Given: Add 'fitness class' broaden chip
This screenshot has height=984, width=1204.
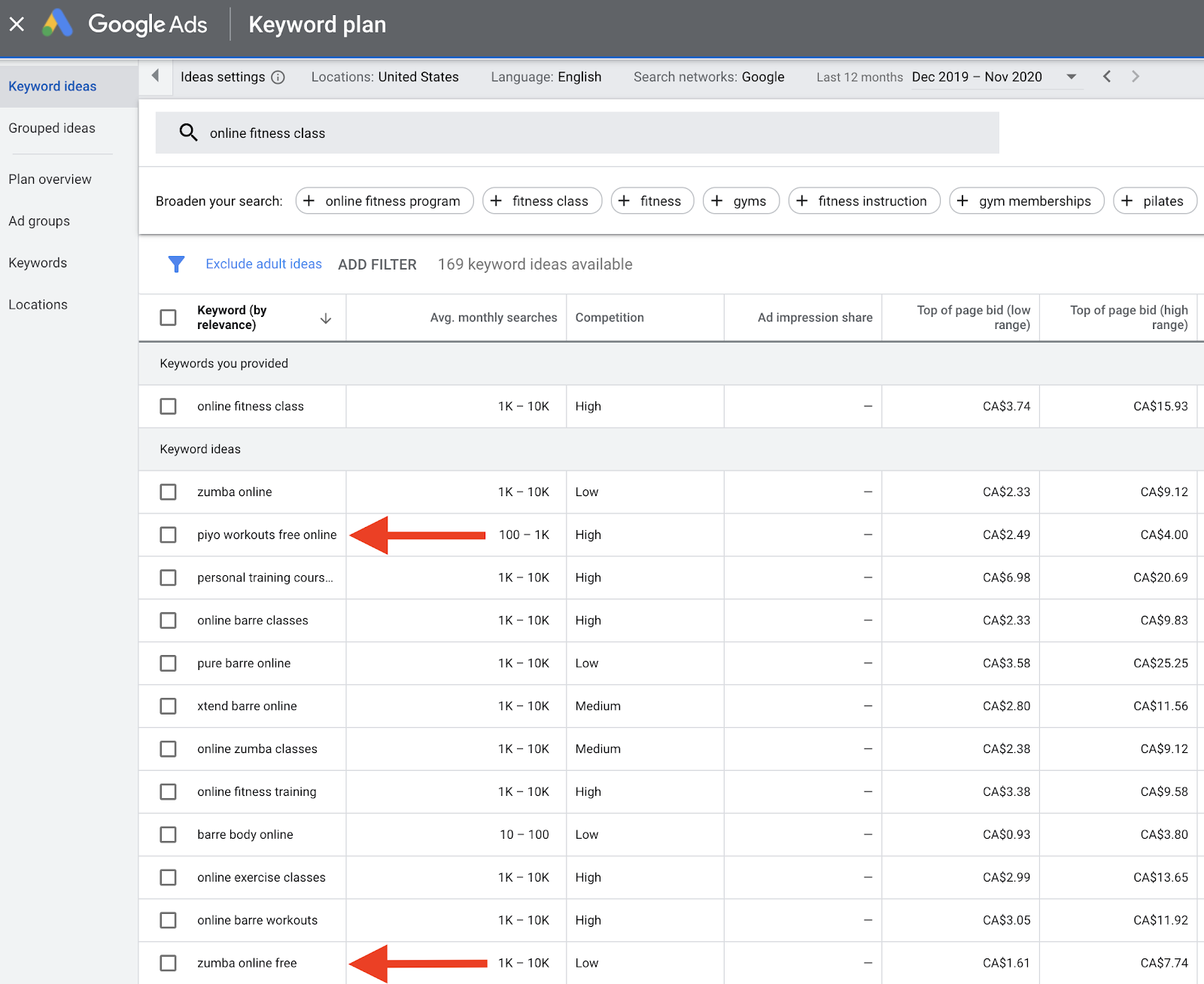Looking at the screenshot, I should coord(542,201).
